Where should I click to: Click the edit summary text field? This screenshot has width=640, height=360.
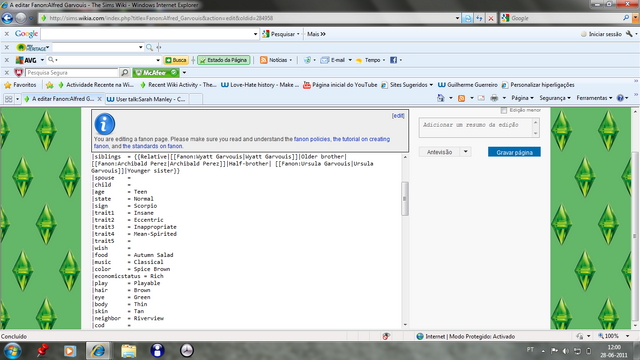click(x=476, y=127)
